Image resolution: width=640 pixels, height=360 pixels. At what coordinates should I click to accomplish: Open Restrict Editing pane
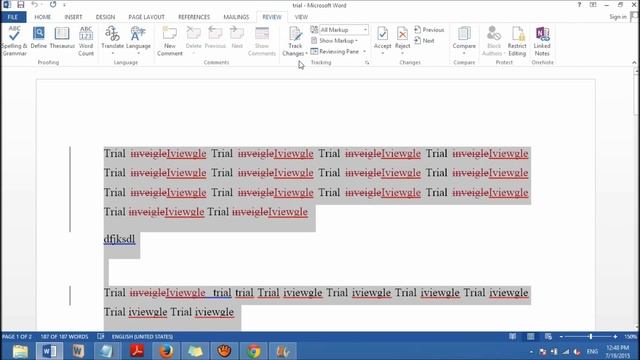pos(517,41)
